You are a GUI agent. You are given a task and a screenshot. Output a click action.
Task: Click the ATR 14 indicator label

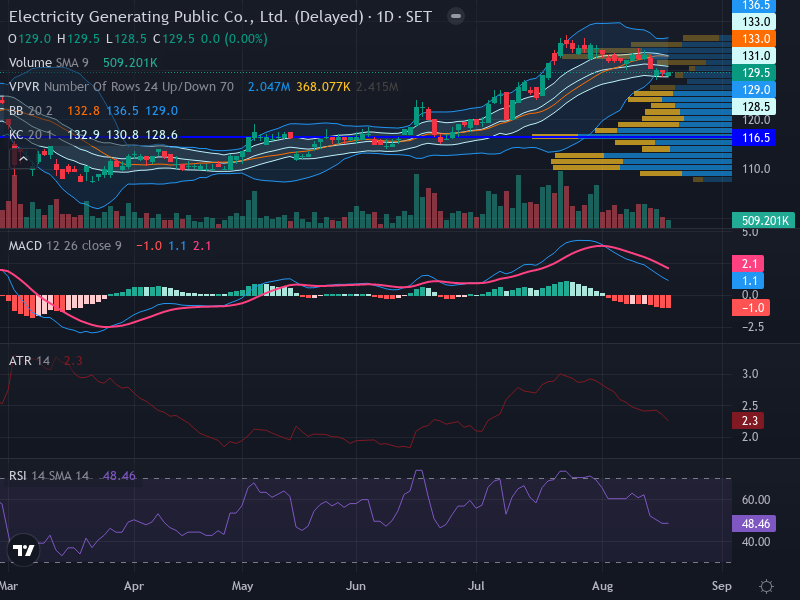click(x=30, y=361)
